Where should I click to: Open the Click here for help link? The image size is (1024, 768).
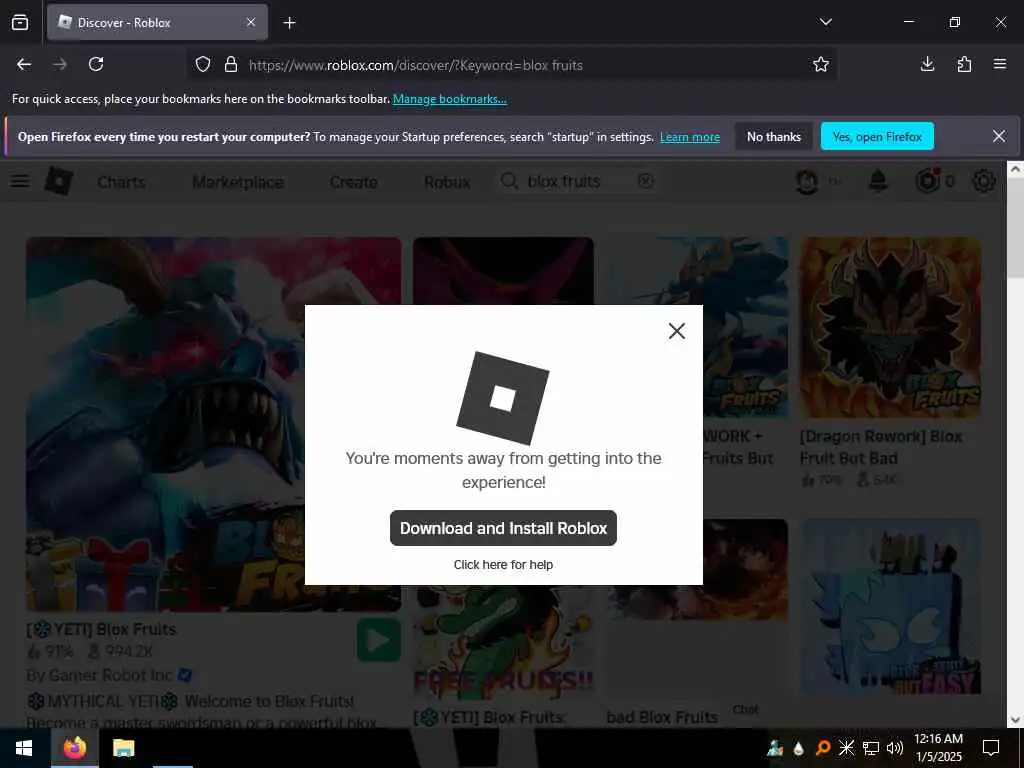503,564
